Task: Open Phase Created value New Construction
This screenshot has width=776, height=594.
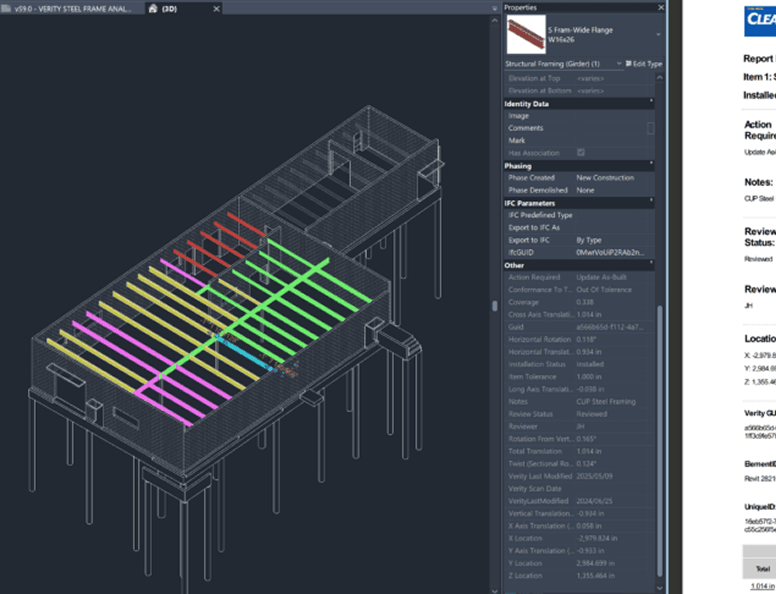Action: (x=605, y=178)
